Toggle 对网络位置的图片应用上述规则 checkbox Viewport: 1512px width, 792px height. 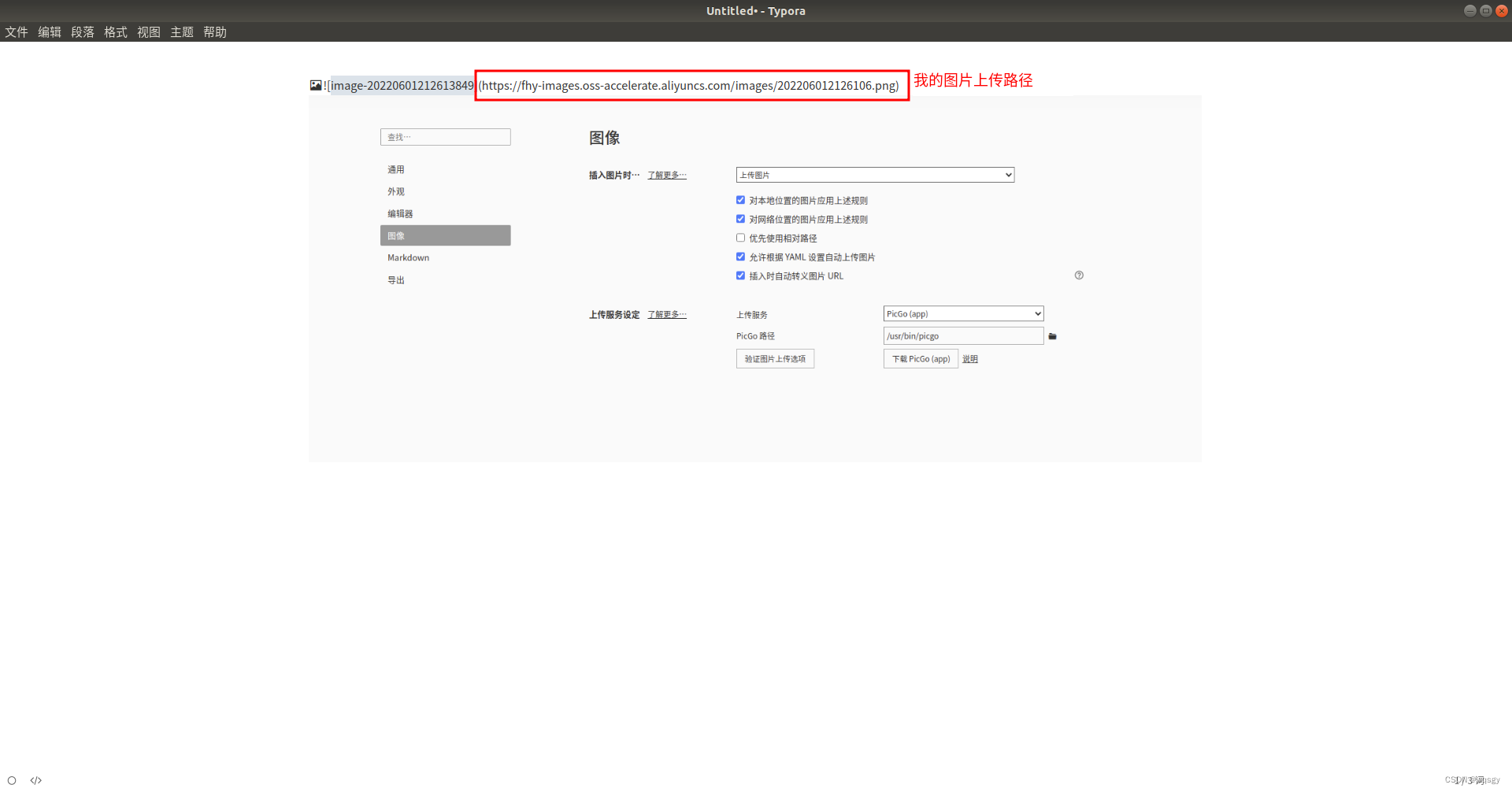pos(740,219)
